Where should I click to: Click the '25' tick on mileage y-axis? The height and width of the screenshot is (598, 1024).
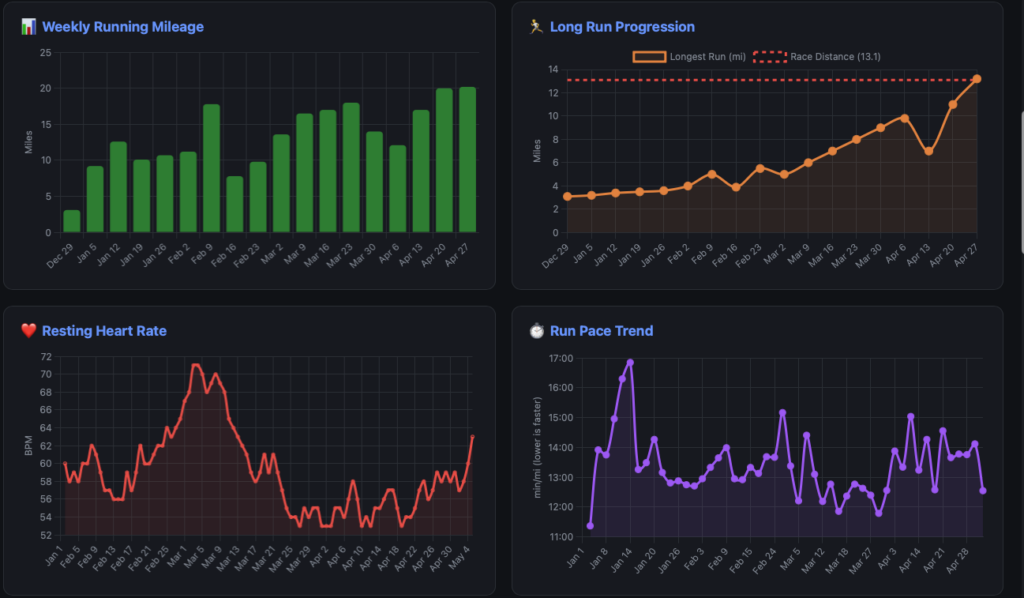pos(45,52)
